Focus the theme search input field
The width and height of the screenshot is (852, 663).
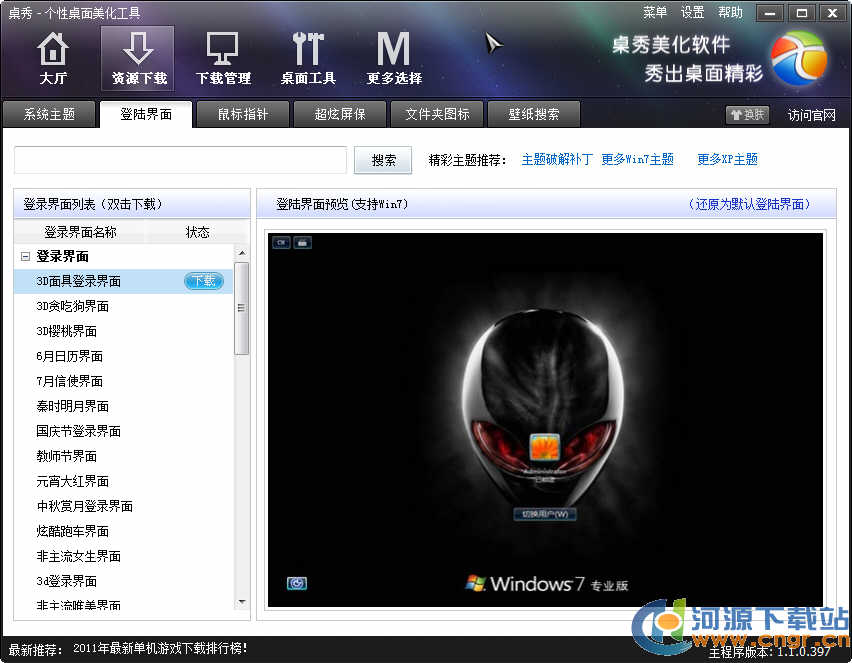pyautogui.click(x=180, y=160)
